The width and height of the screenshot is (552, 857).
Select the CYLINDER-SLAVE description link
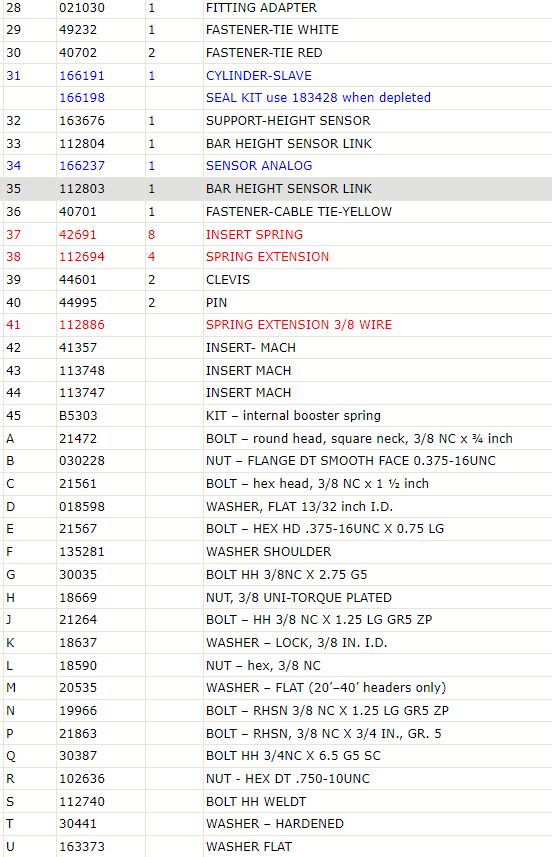click(x=259, y=75)
